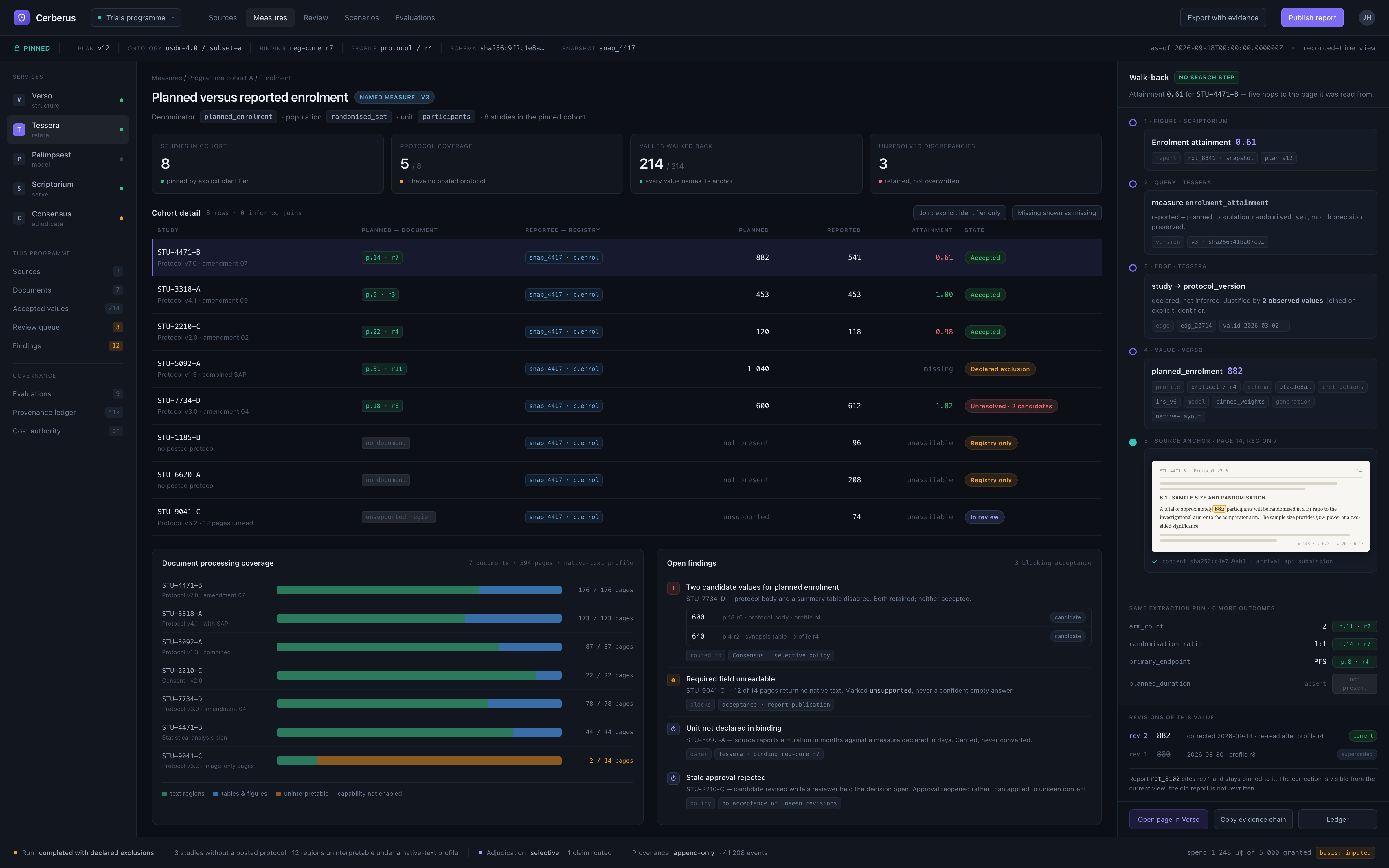The height and width of the screenshot is (868, 1389).
Task: Click the Declared exclusion badge
Action: 1000,369
